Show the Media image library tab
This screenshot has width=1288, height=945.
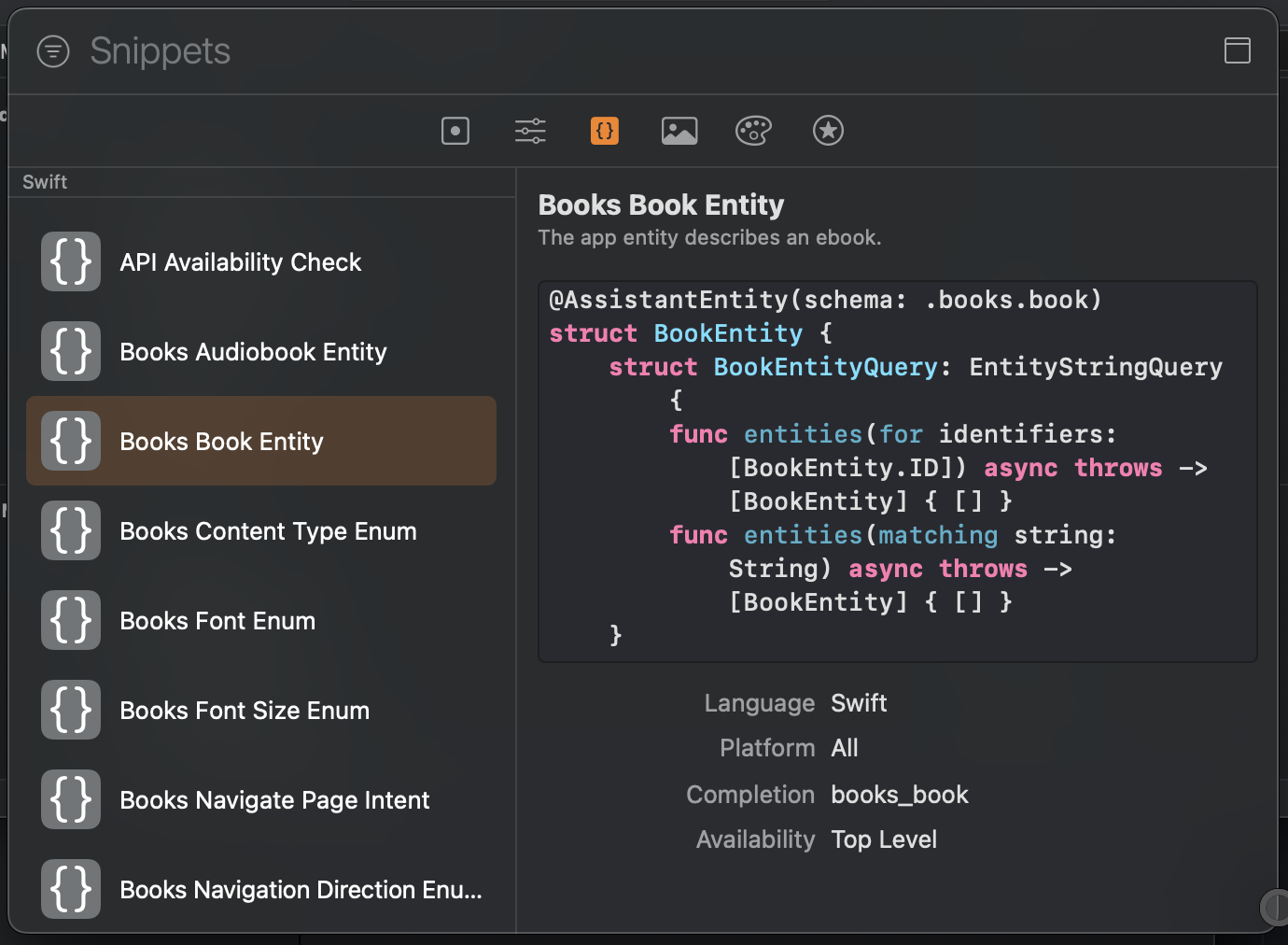point(679,131)
